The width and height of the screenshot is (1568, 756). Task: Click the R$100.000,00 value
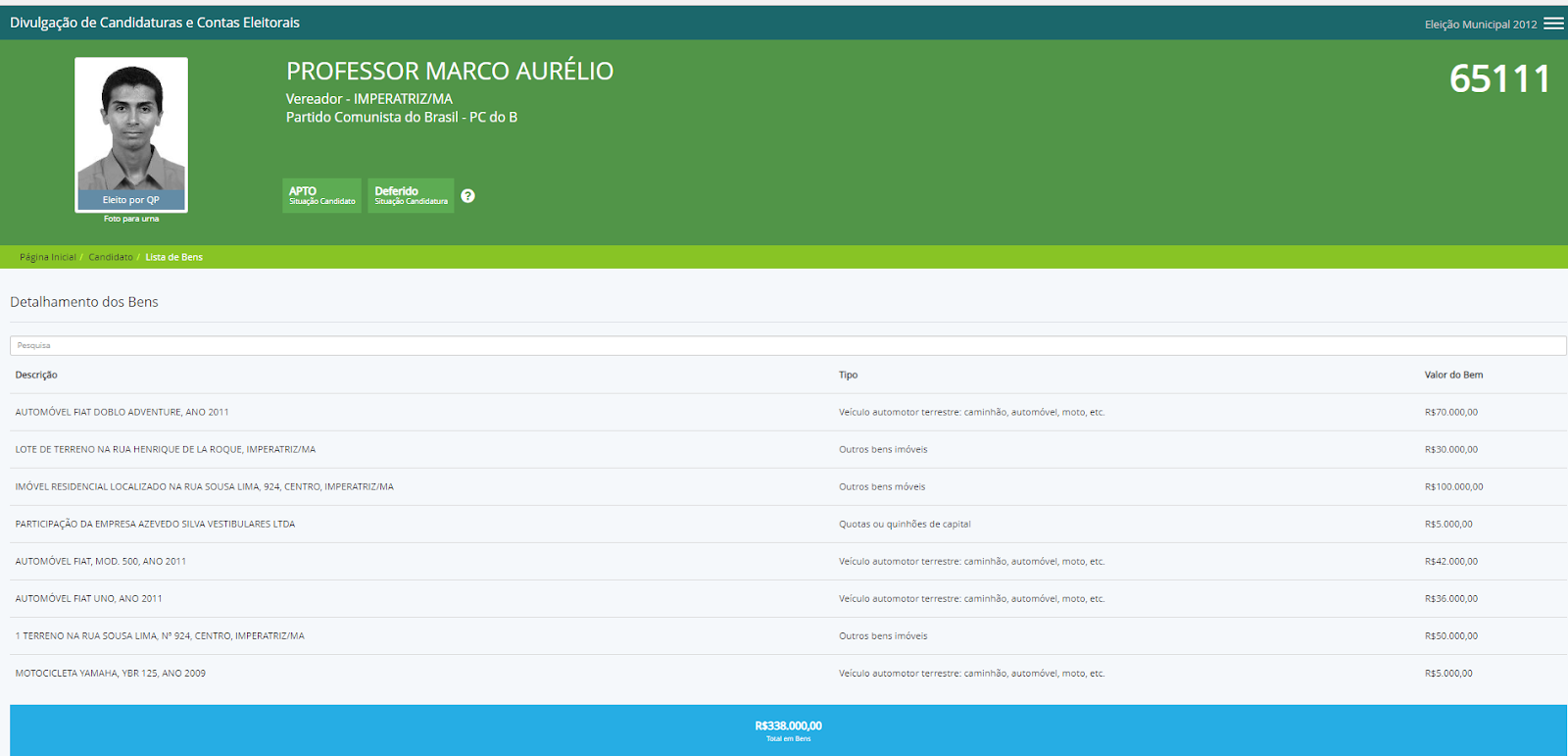point(1454,486)
